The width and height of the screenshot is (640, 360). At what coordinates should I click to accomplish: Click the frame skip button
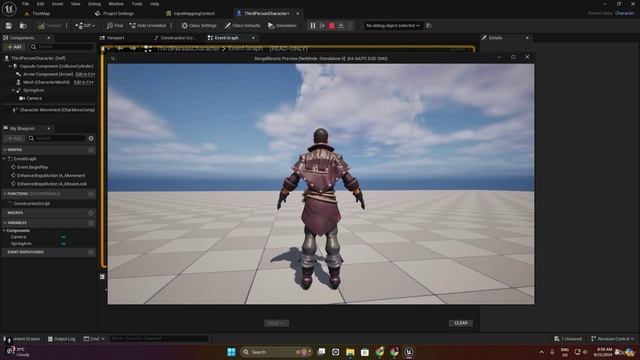[322, 26]
